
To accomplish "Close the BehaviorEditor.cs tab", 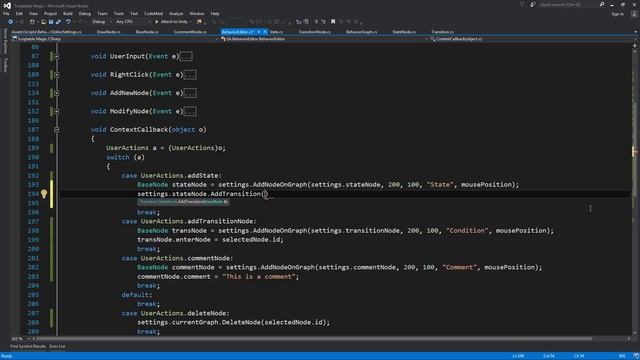I will coord(265,32).
